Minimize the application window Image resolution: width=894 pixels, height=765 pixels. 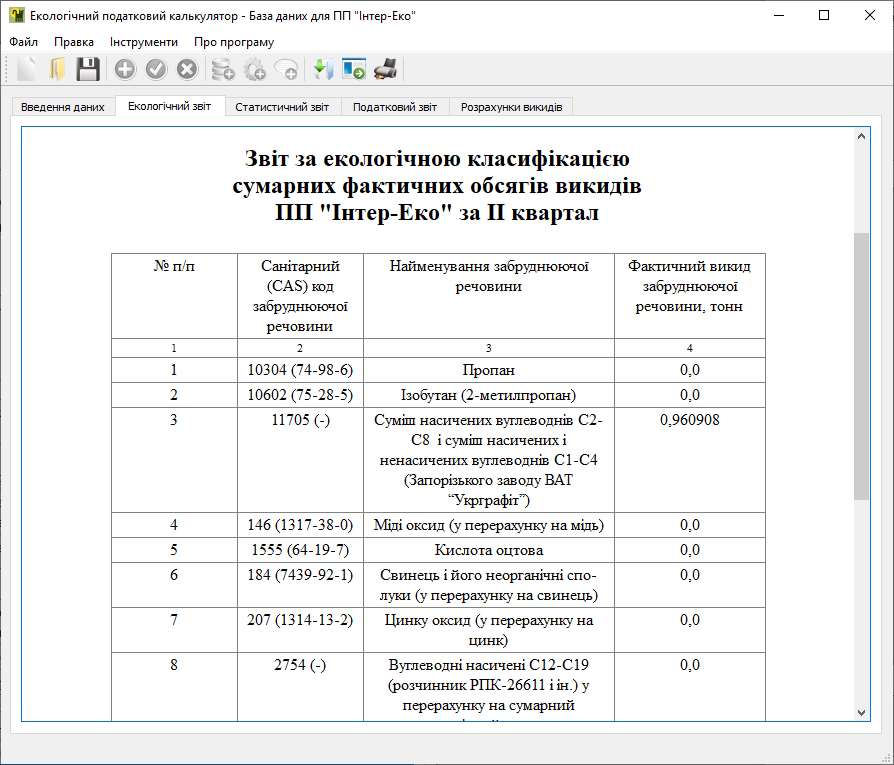point(779,15)
